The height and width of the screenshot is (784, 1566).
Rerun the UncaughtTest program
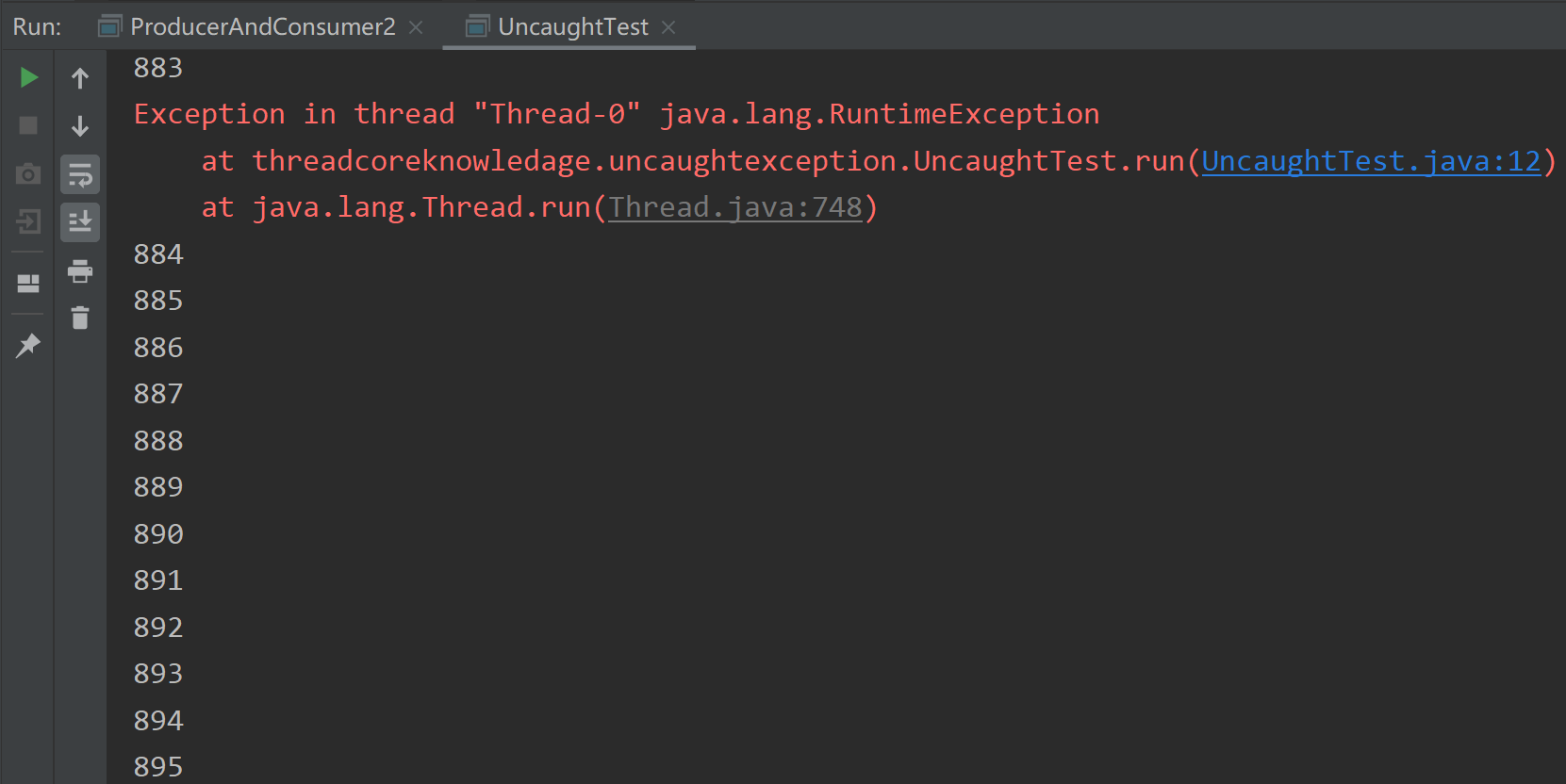28,77
